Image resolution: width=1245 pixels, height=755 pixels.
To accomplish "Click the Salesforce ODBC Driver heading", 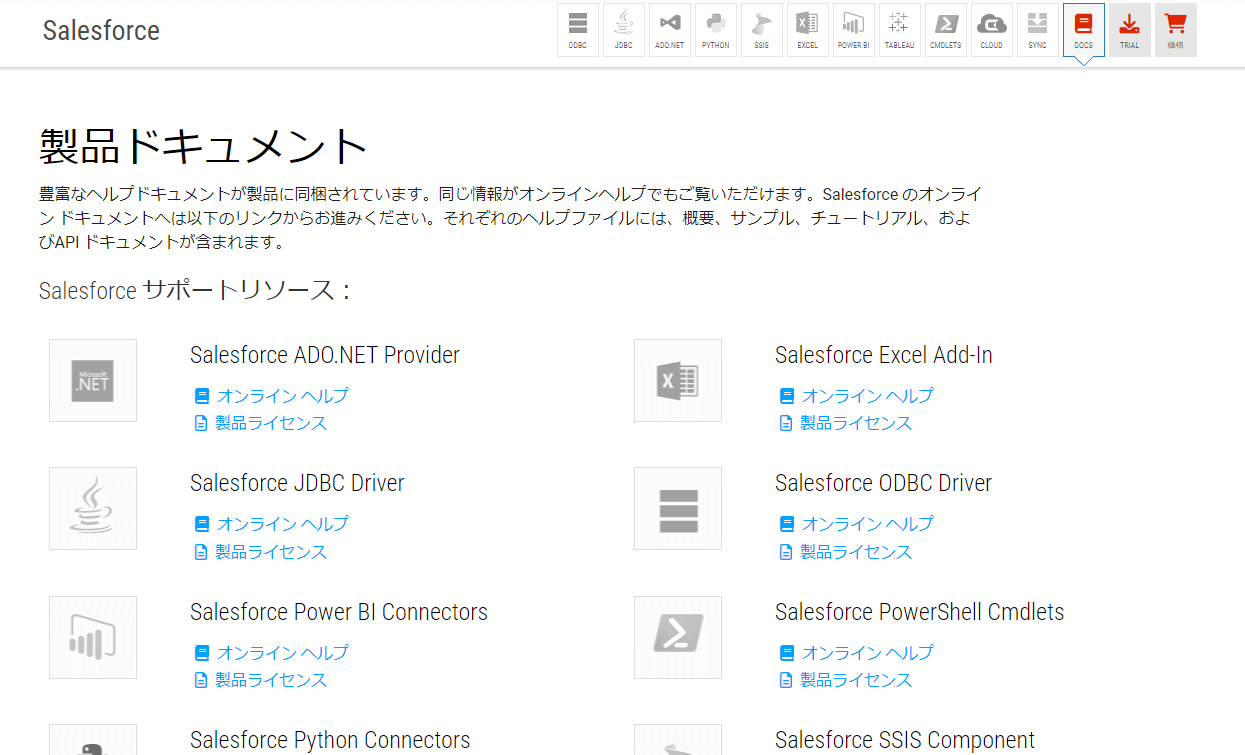I will click(883, 483).
